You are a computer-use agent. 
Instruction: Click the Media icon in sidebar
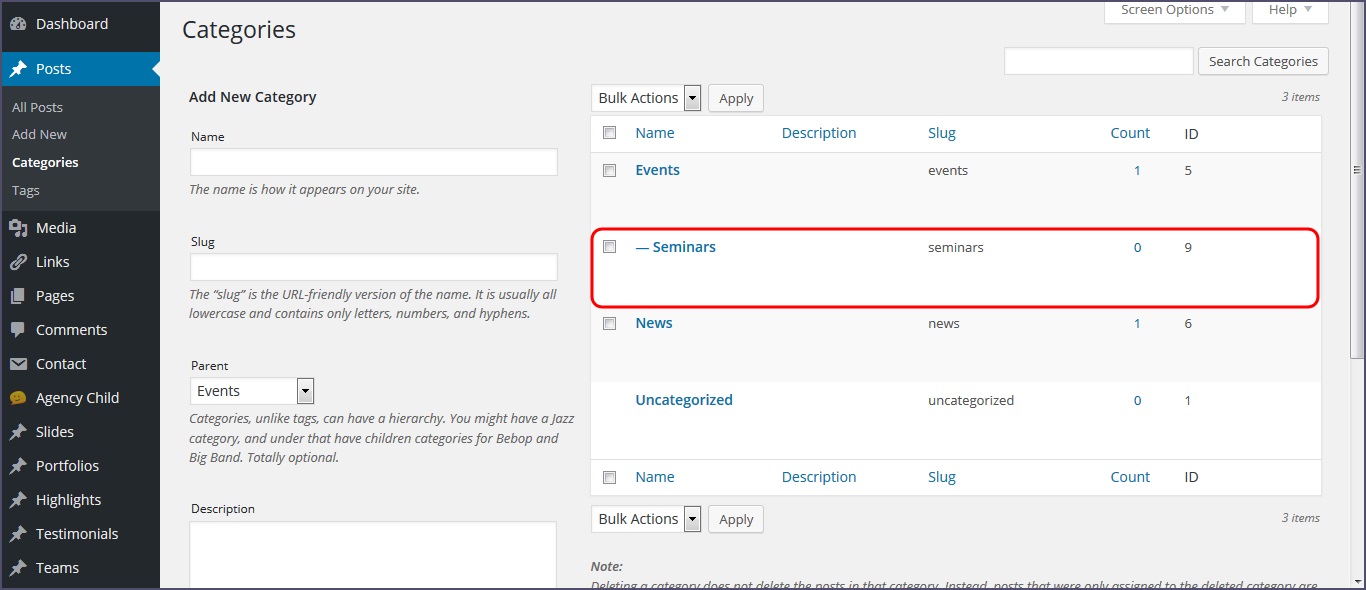[18, 228]
